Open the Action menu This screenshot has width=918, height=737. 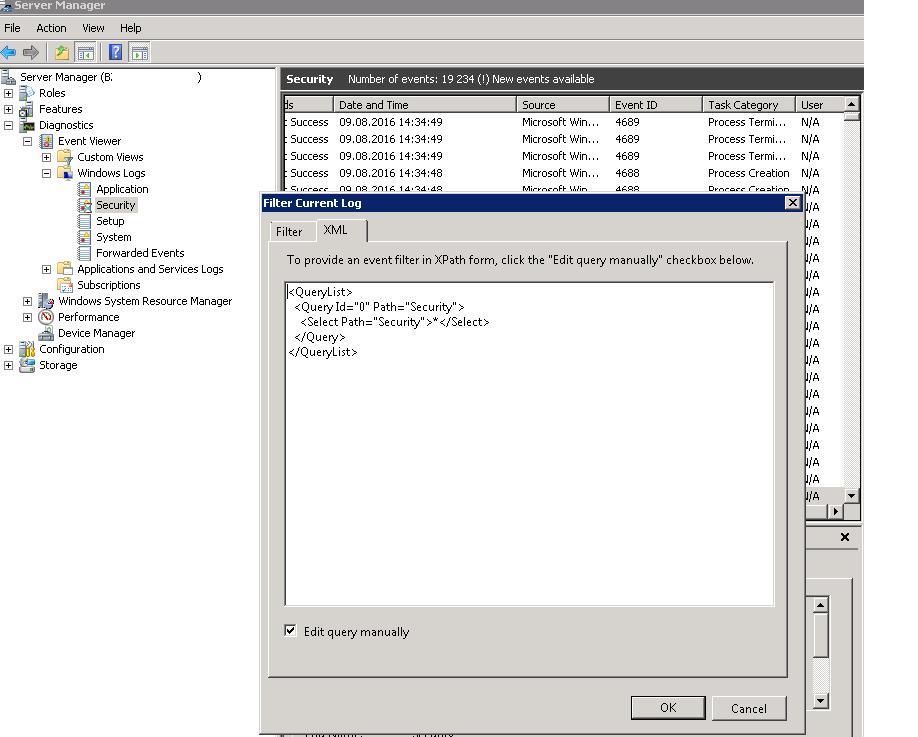[x=51, y=28]
